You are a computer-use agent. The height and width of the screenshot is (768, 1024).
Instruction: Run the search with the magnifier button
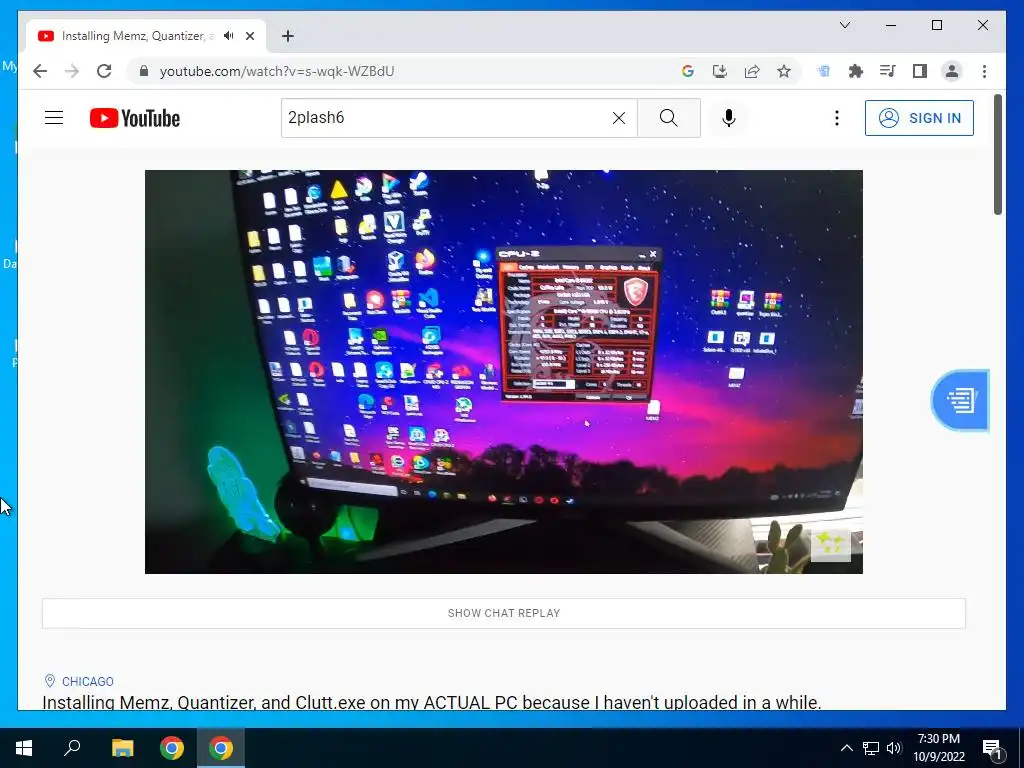(669, 118)
